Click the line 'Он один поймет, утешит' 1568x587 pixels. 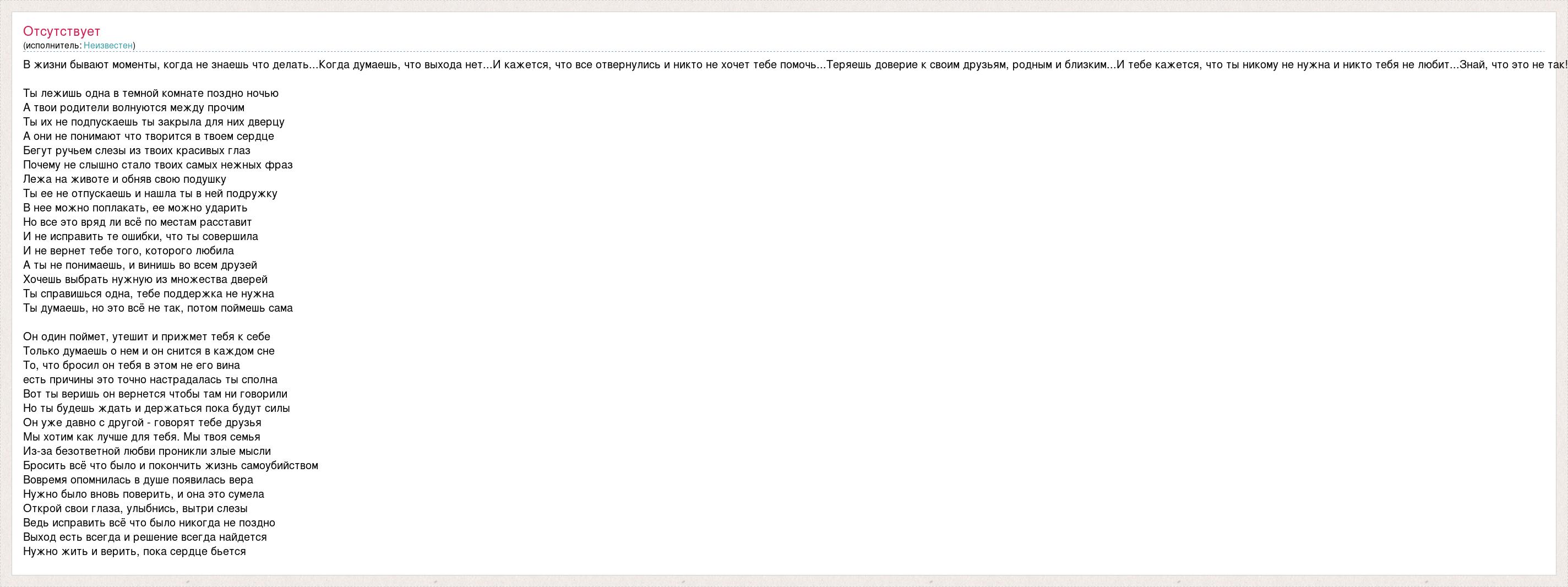(x=146, y=337)
